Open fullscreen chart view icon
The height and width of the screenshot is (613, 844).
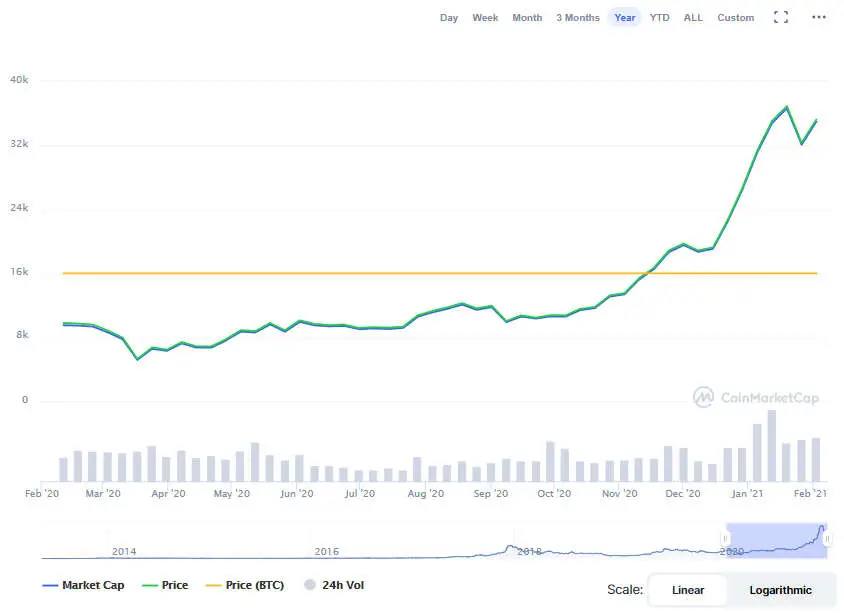pos(780,17)
